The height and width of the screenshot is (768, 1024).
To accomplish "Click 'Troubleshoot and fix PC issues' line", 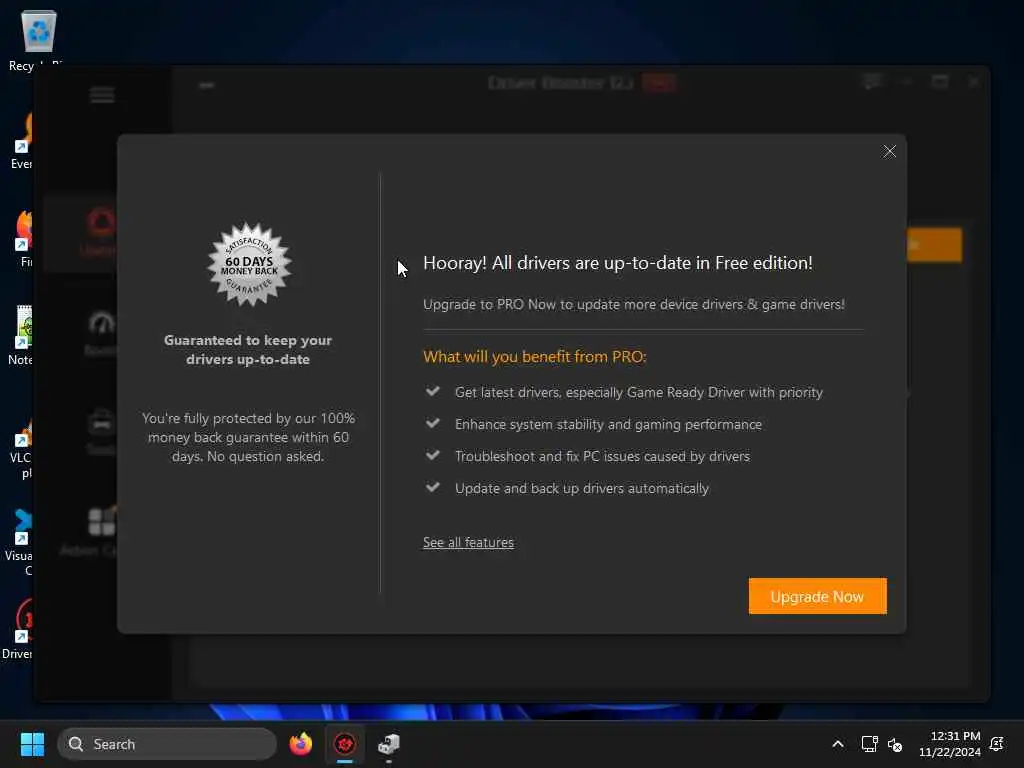I will point(602,456).
